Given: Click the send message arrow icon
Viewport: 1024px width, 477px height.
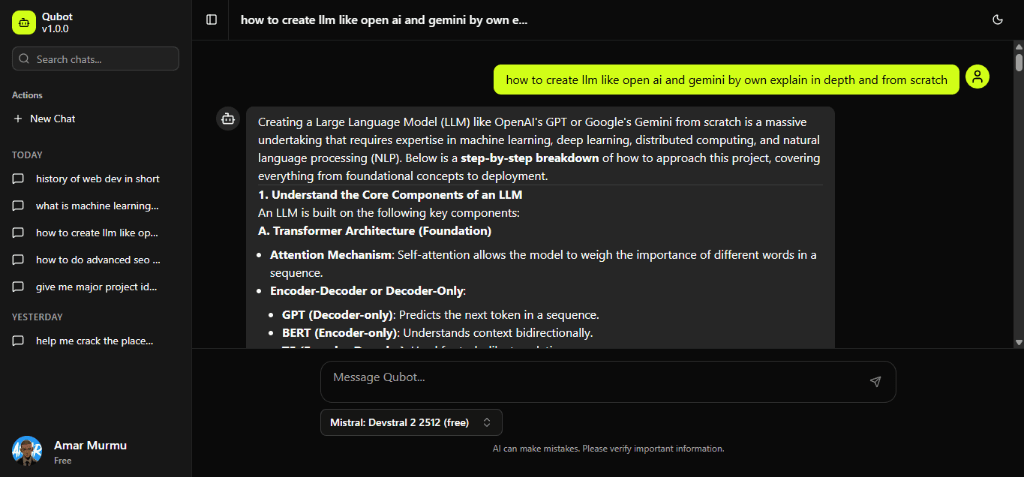Looking at the screenshot, I should pos(875,381).
